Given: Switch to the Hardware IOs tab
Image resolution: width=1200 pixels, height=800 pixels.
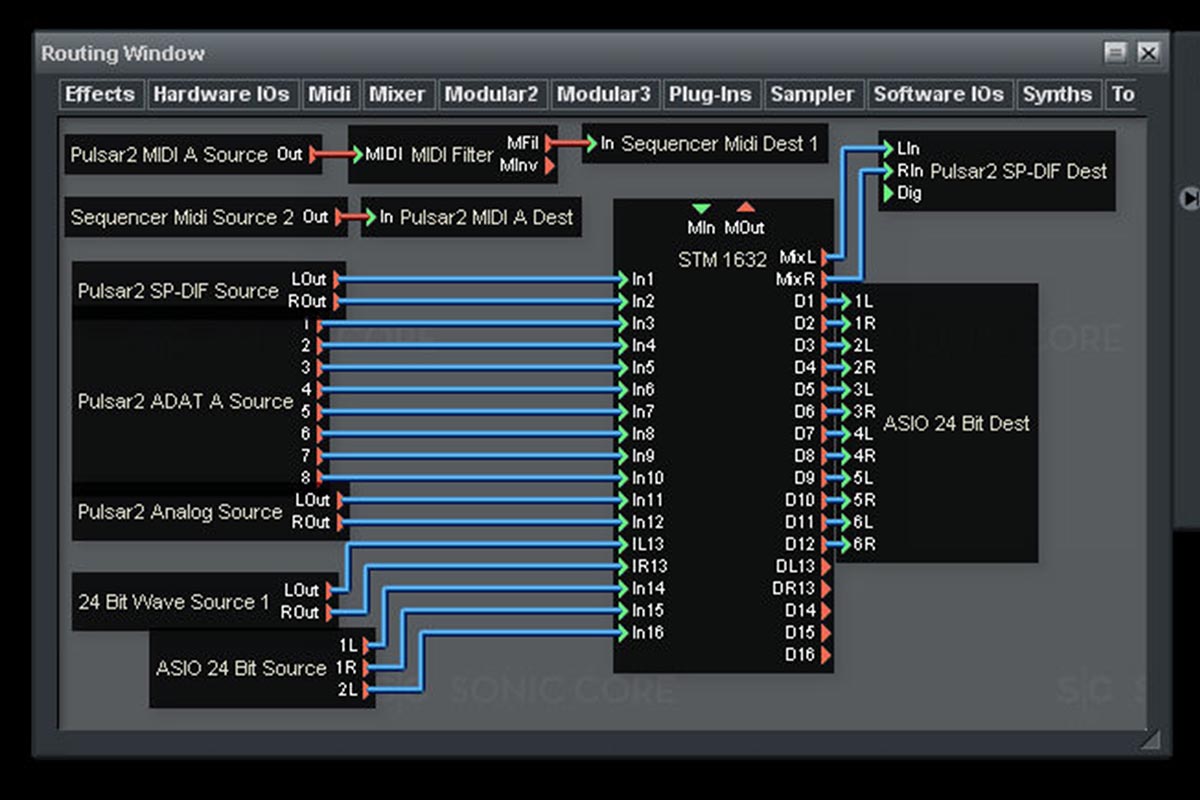Looking at the screenshot, I should (221, 94).
